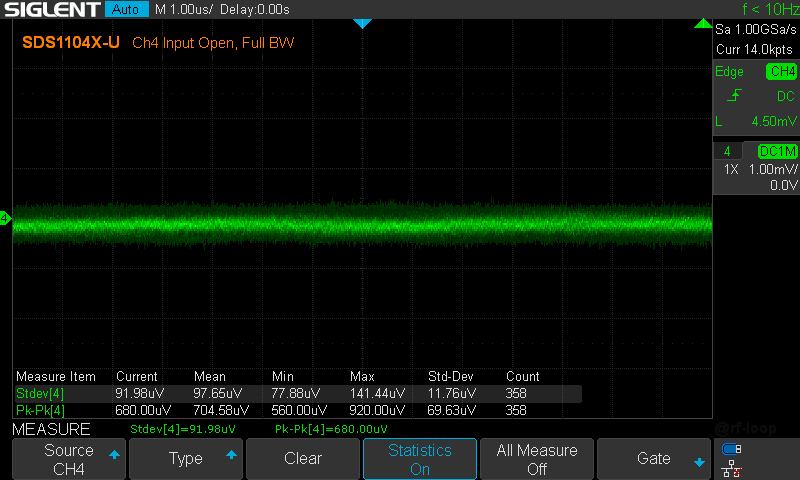The height and width of the screenshot is (480, 800).
Task: Toggle the Auto trigger mode indicator
Action: (x=126, y=9)
